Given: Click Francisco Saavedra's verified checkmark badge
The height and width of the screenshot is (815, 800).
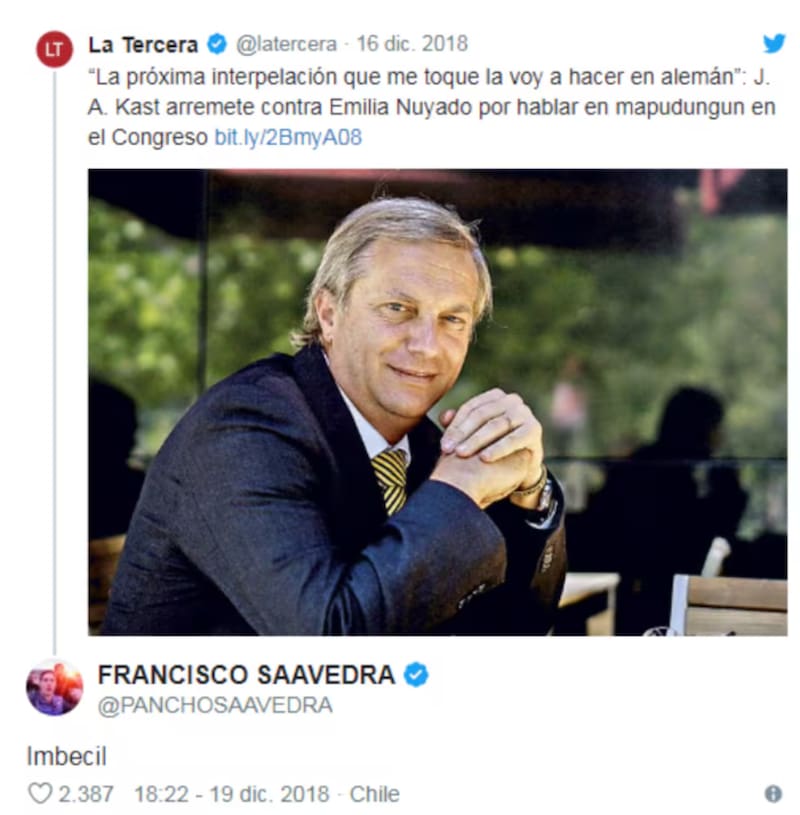Looking at the screenshot, I should [416, 675].
